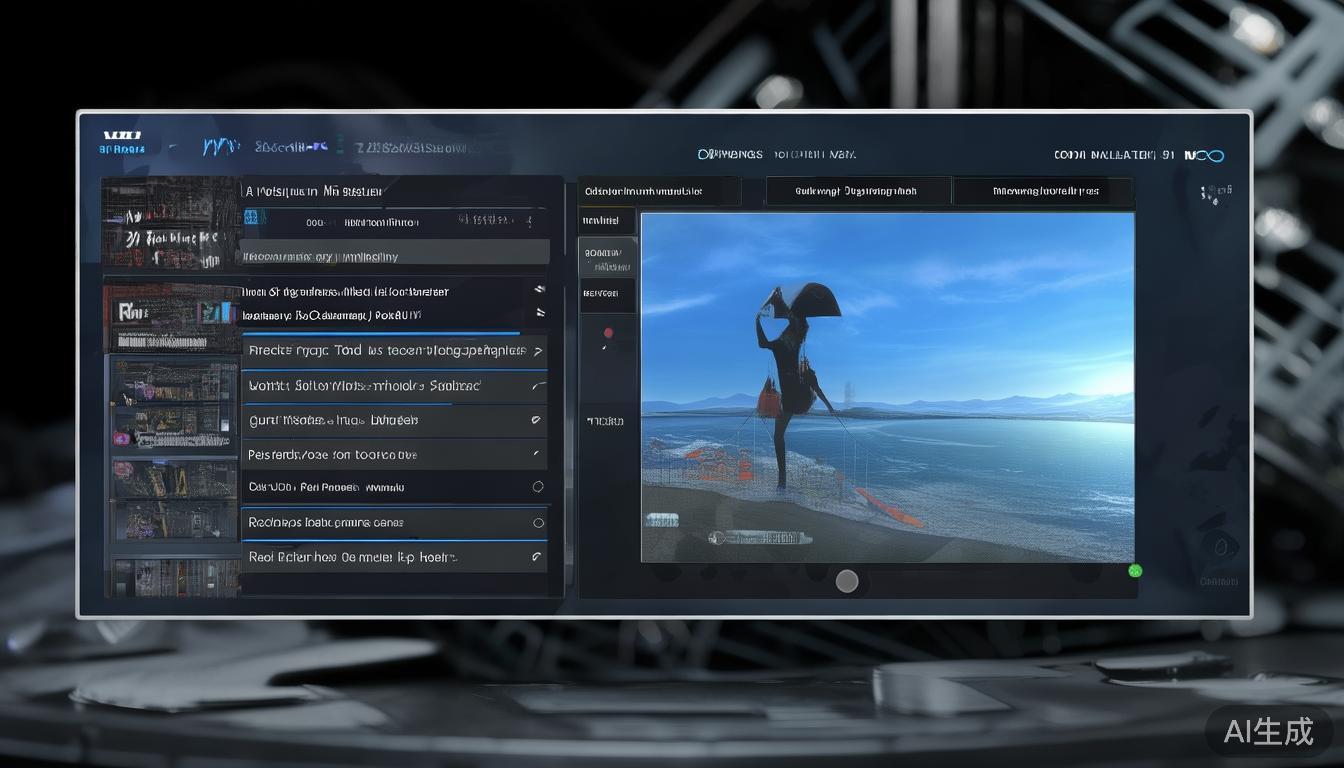Screen dimensions: 1344x768
Task: Click the upper collapse arrow right of the two-line text
Action: (x=539, y=290)
